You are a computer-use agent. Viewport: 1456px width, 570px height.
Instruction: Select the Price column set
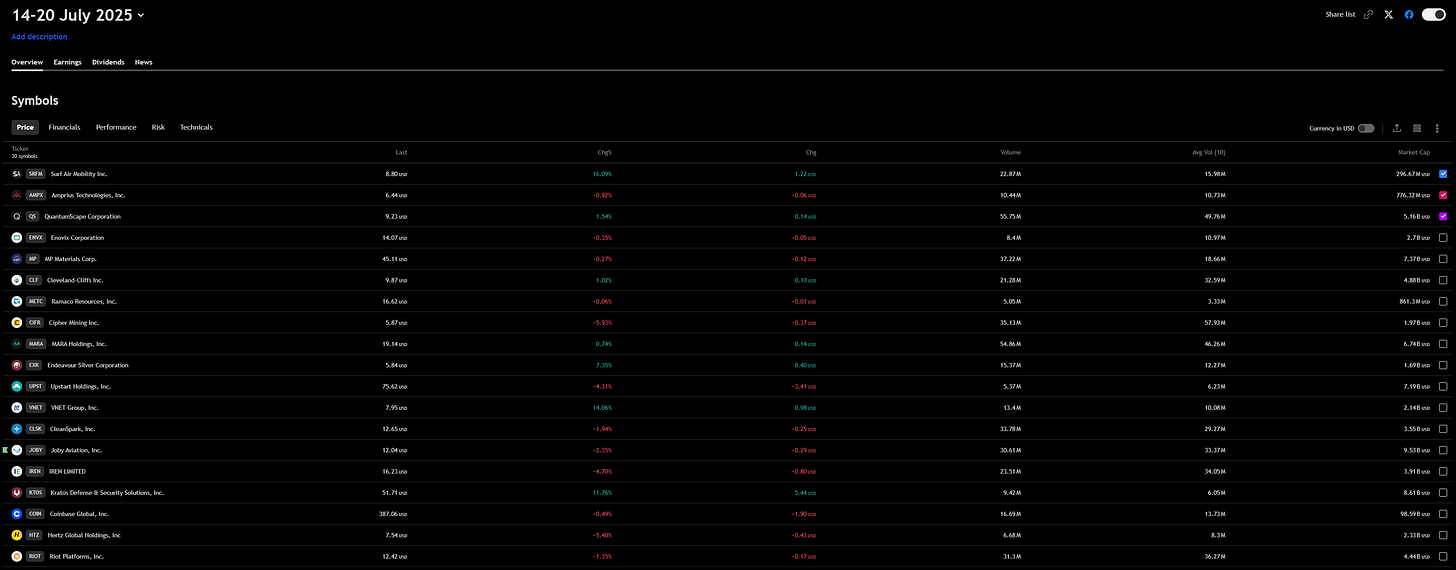coord(25,127)
